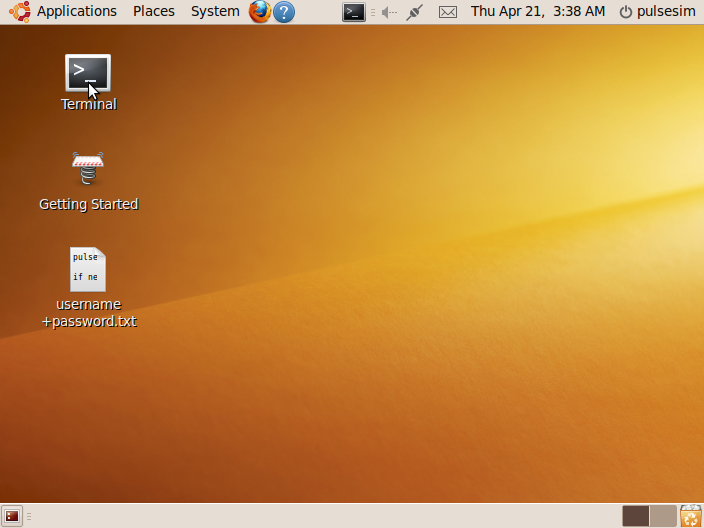Open the Applications menu
Viewport: 704px width, 528px height.
(76, 12)
